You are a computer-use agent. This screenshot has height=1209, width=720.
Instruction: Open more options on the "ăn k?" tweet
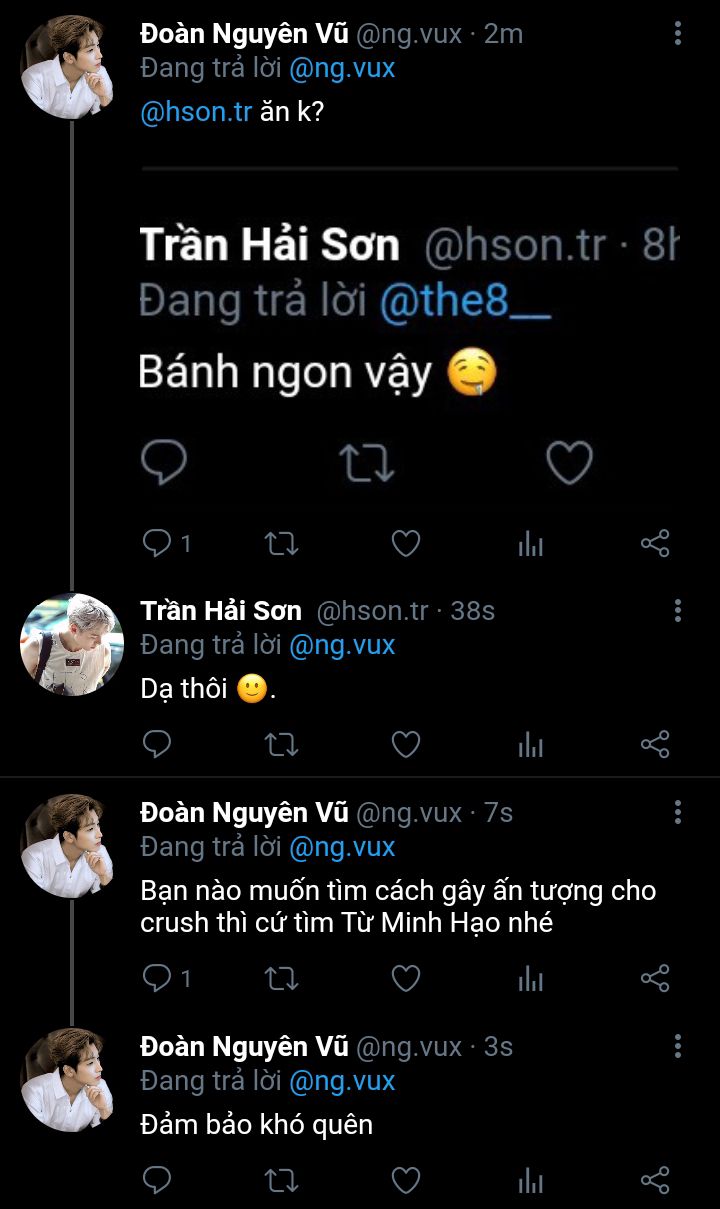[678, 34]
